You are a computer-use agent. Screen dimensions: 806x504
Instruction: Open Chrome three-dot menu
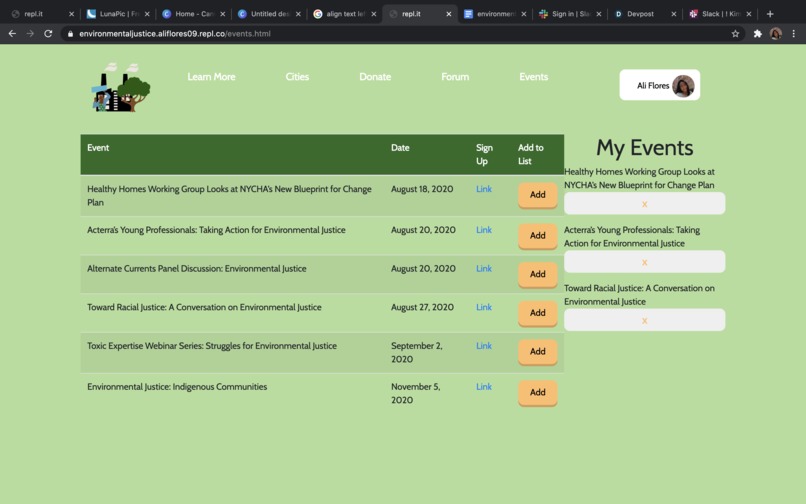tap(794, 33)
